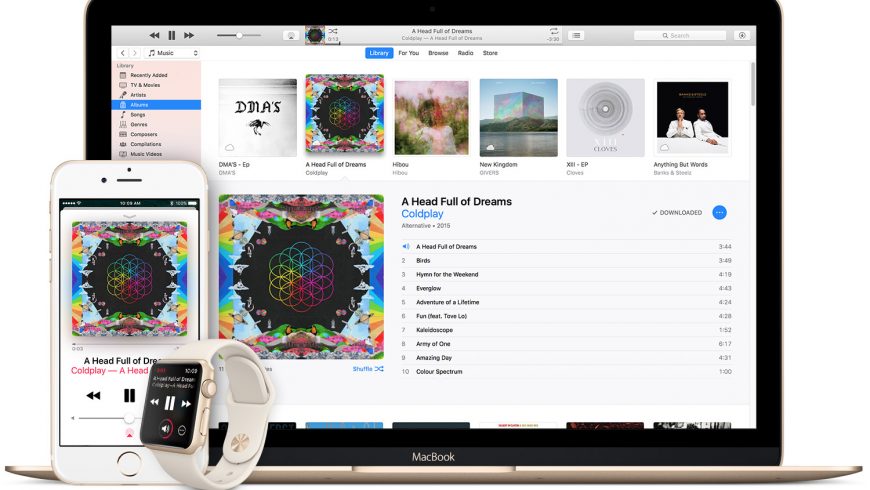This screenshot has width=870, height=490.
Task: Click the Coldplay artist link
Action: coord(422,214)
